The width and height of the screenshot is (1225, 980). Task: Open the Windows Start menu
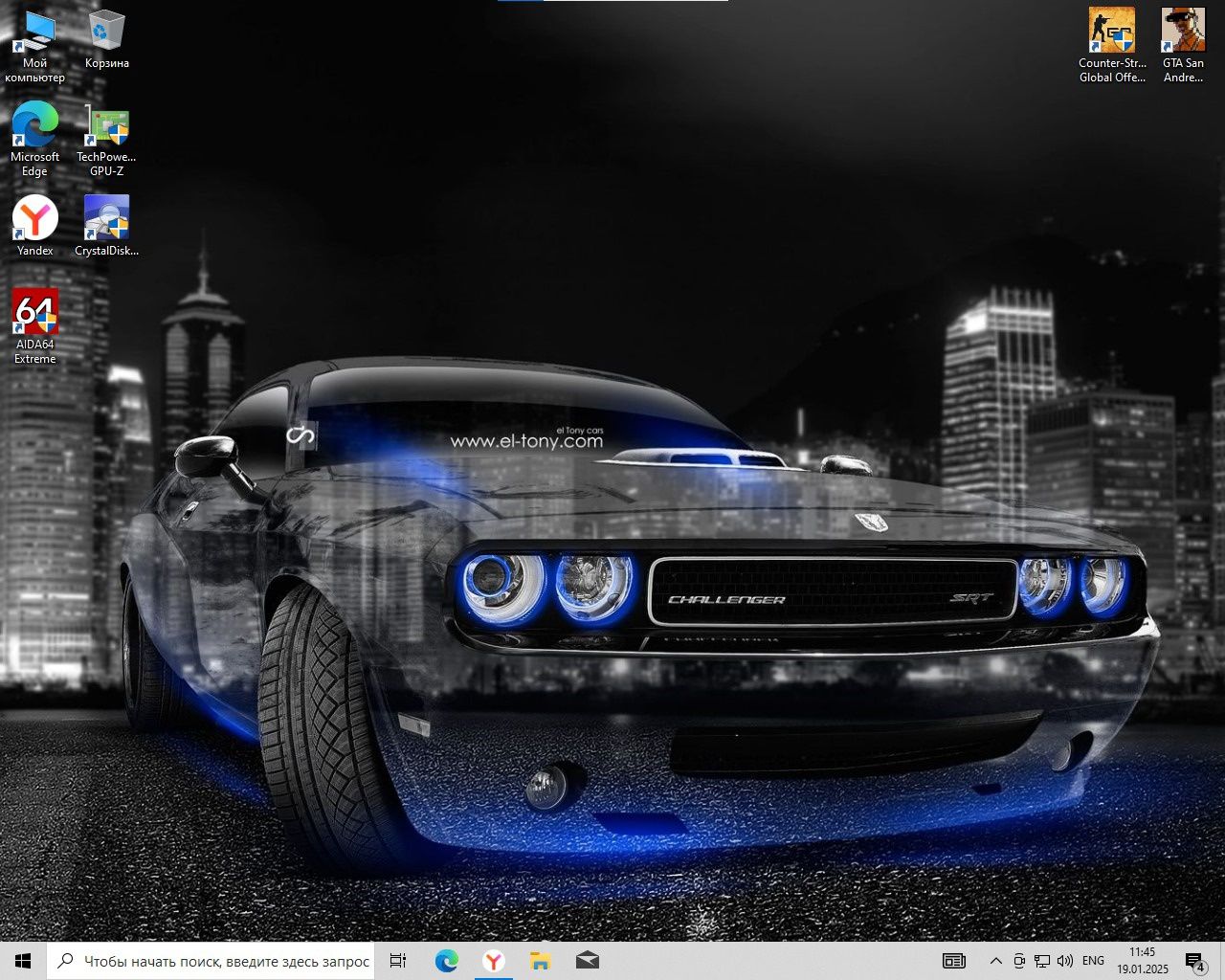click(x=23, y=961)
